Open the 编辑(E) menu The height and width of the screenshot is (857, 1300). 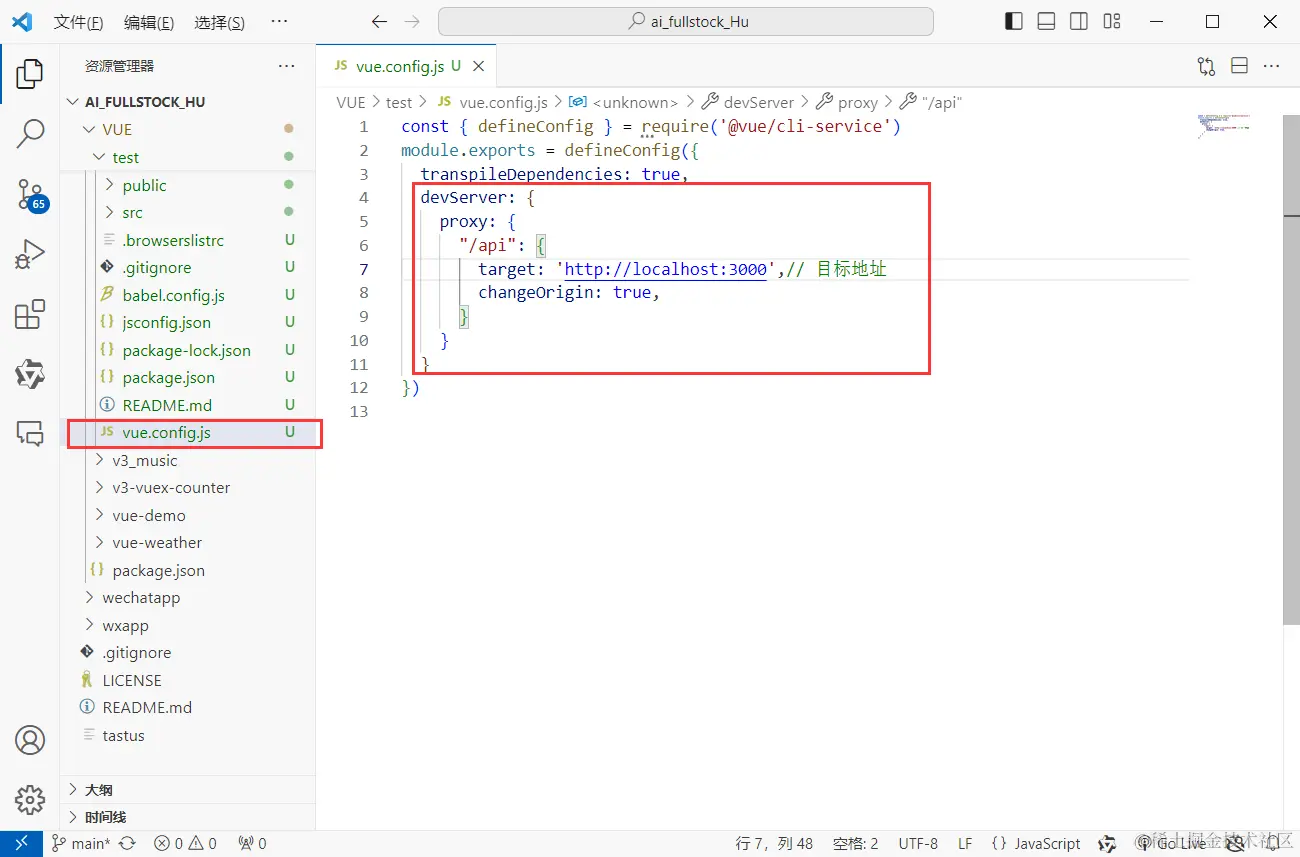coord(149,22)
